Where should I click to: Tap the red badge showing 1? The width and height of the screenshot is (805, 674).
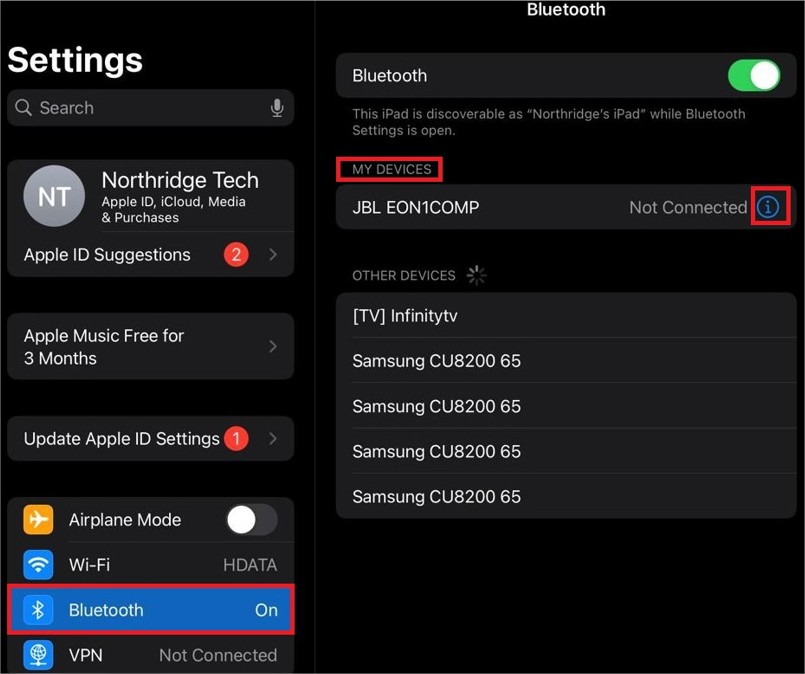click(236, 438)
